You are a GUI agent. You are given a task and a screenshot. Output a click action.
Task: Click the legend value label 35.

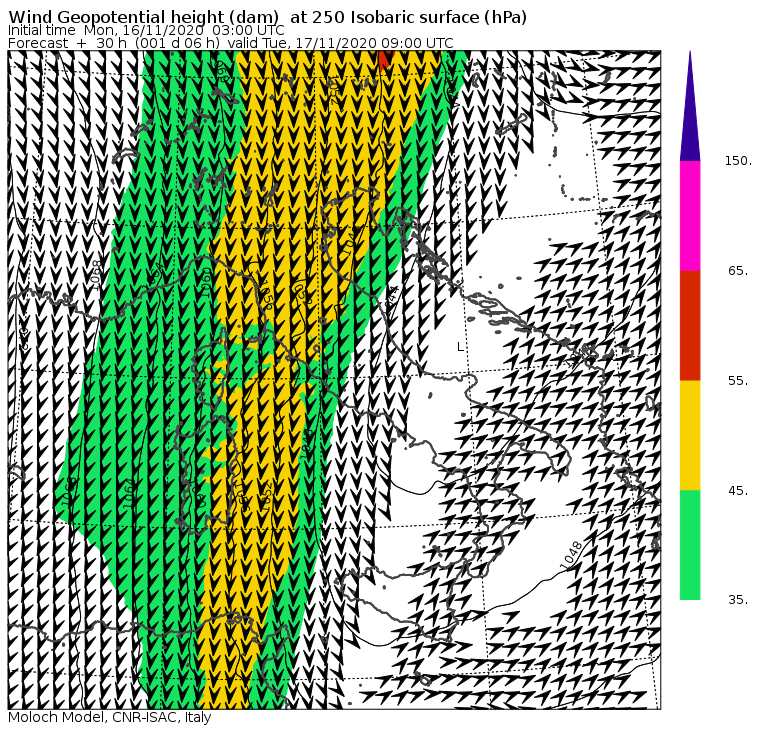738,600
